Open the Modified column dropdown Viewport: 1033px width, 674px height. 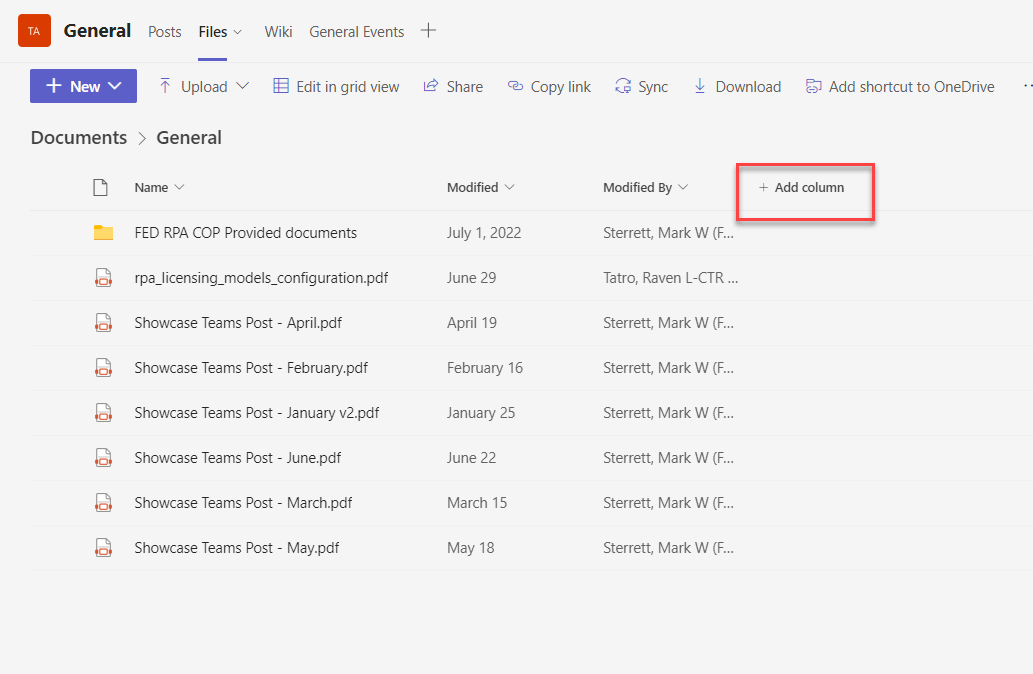coord(509,187)
